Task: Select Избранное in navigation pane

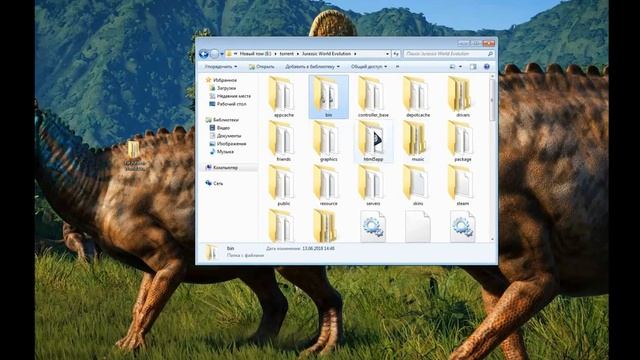Action: 225,80
